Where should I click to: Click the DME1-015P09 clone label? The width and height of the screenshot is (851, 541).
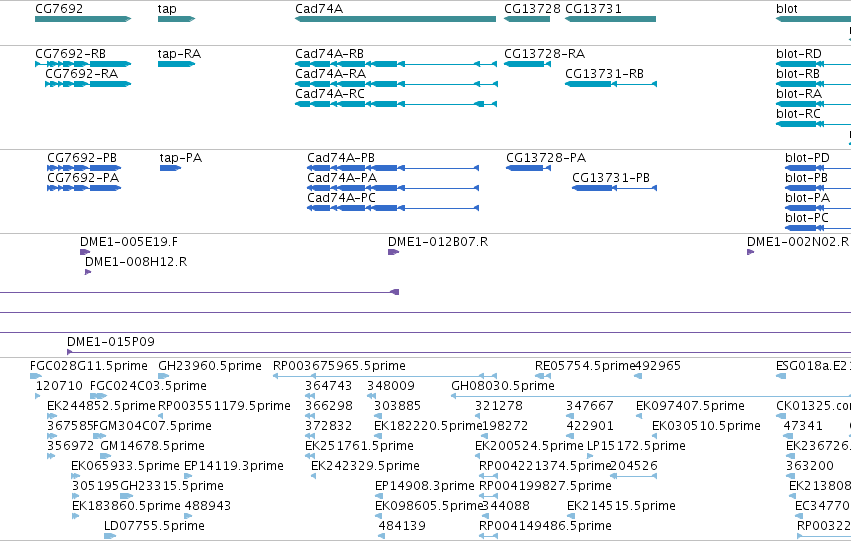tap(111, 342)
